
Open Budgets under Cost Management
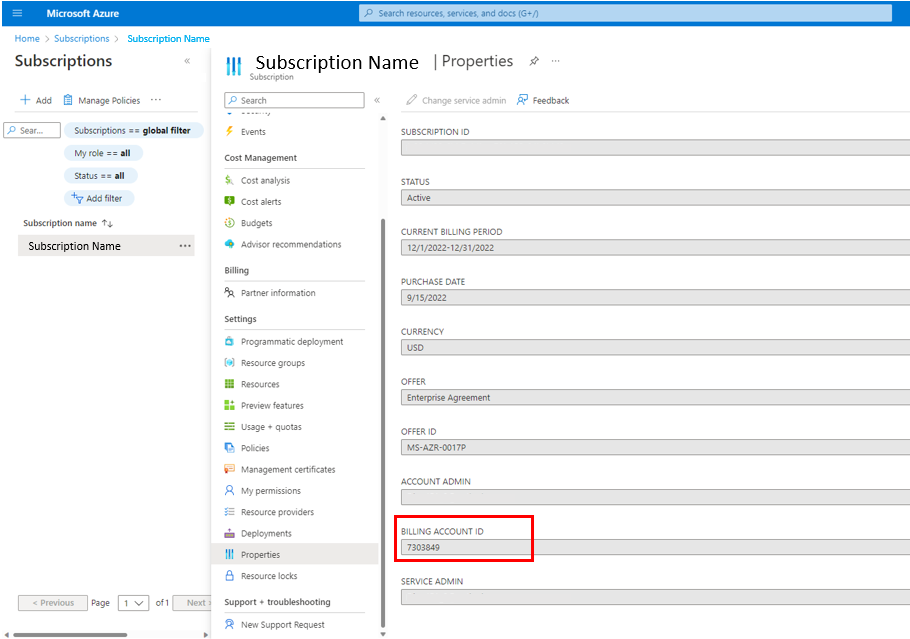pos(256,223)
